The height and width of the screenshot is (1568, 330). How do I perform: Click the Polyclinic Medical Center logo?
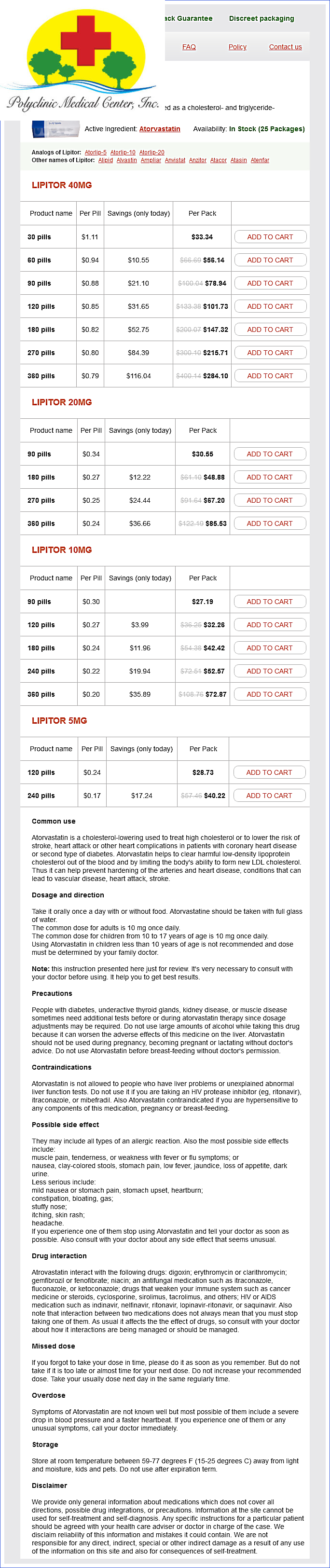[x=82, y=61]
